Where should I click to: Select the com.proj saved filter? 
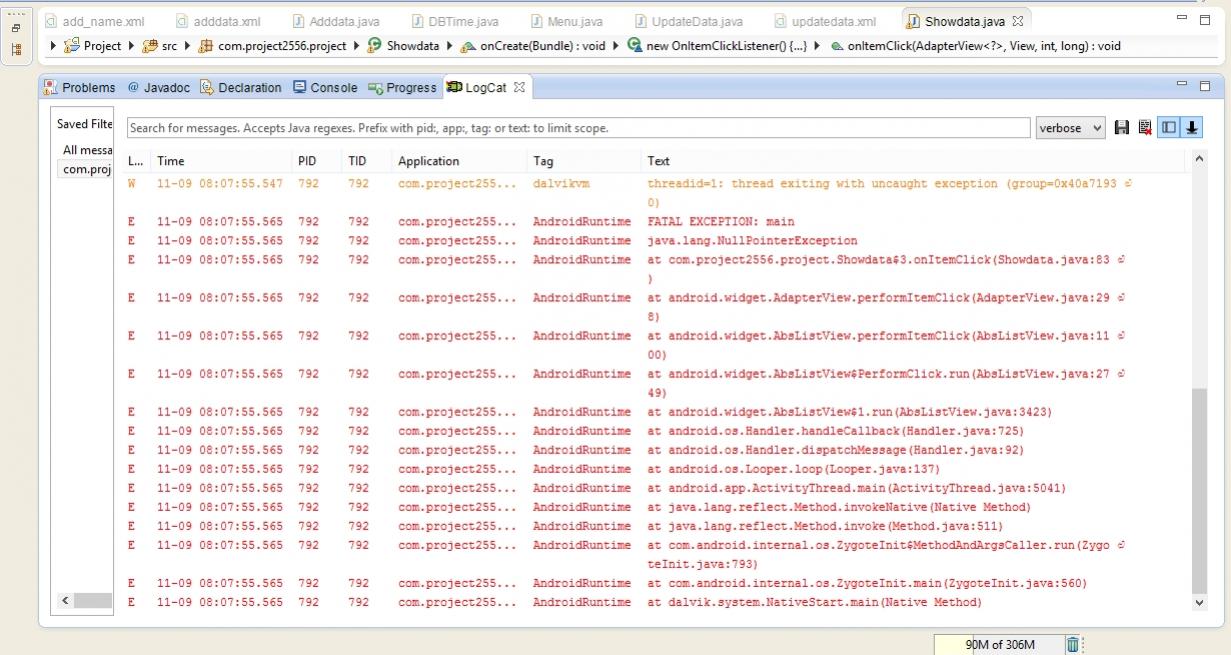86,169
